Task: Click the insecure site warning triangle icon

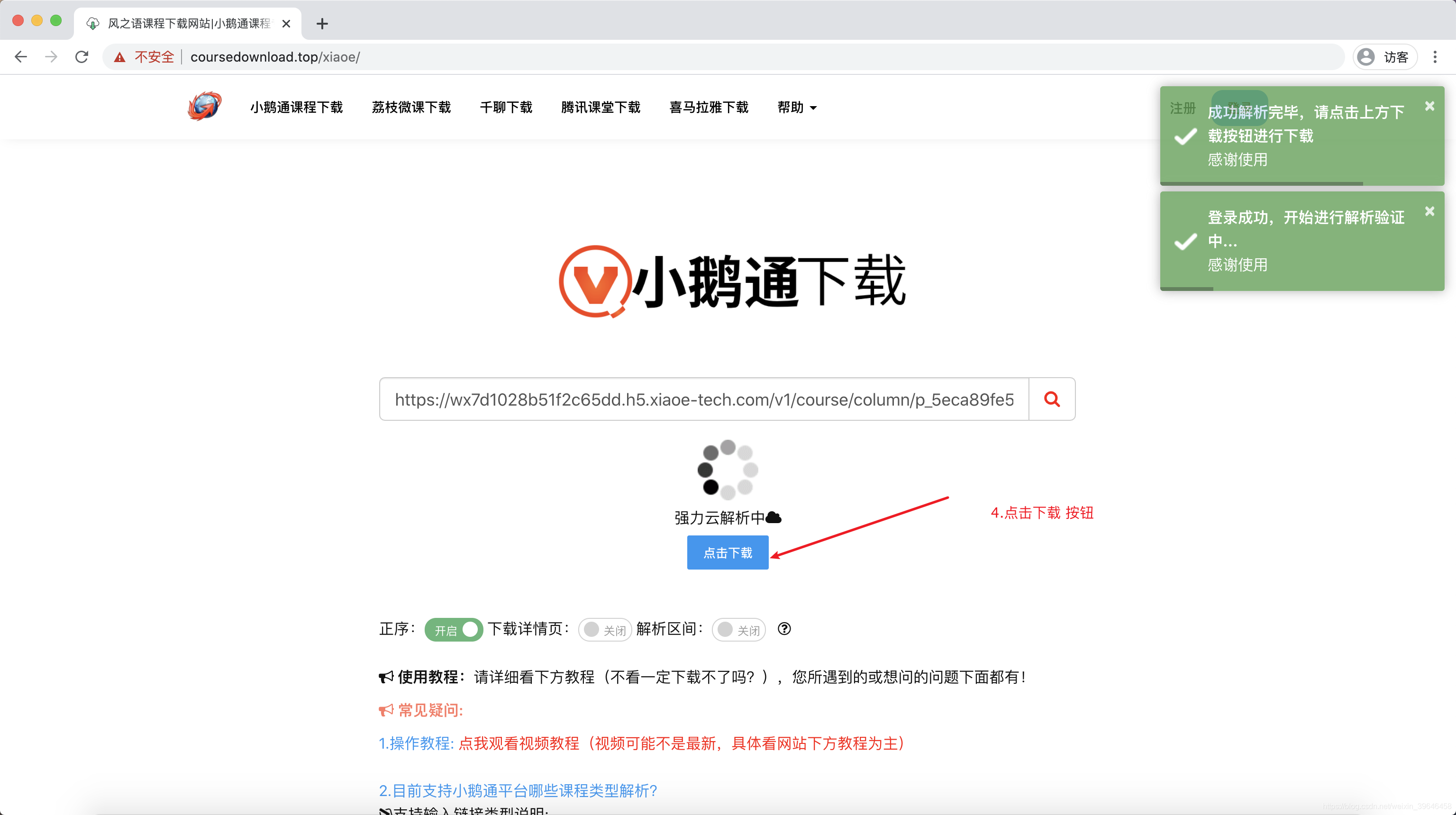Action: 119,57
